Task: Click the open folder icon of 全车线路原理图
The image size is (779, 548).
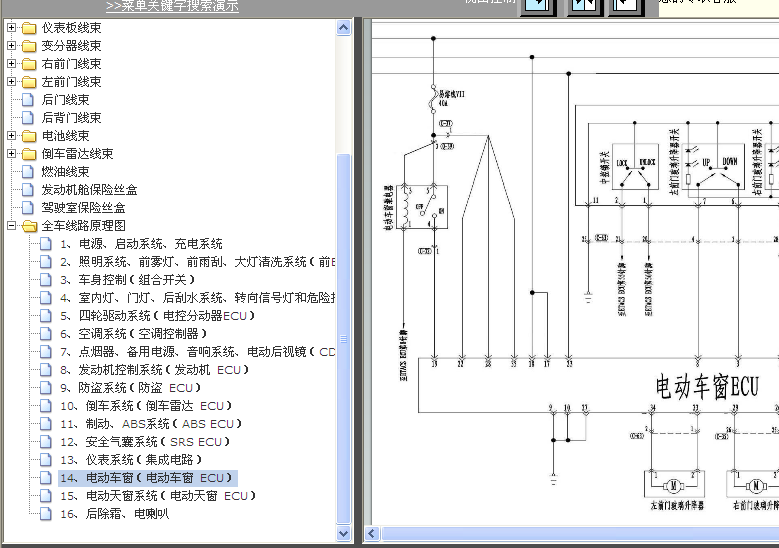Action: pyautogui.click(x=29, y=226)
